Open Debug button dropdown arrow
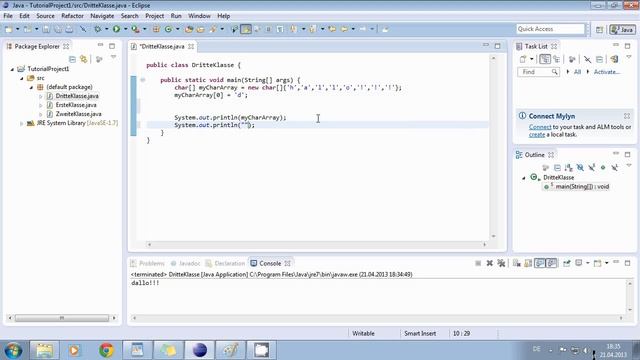This screenshot has height=360, width=640. [106, 29]
